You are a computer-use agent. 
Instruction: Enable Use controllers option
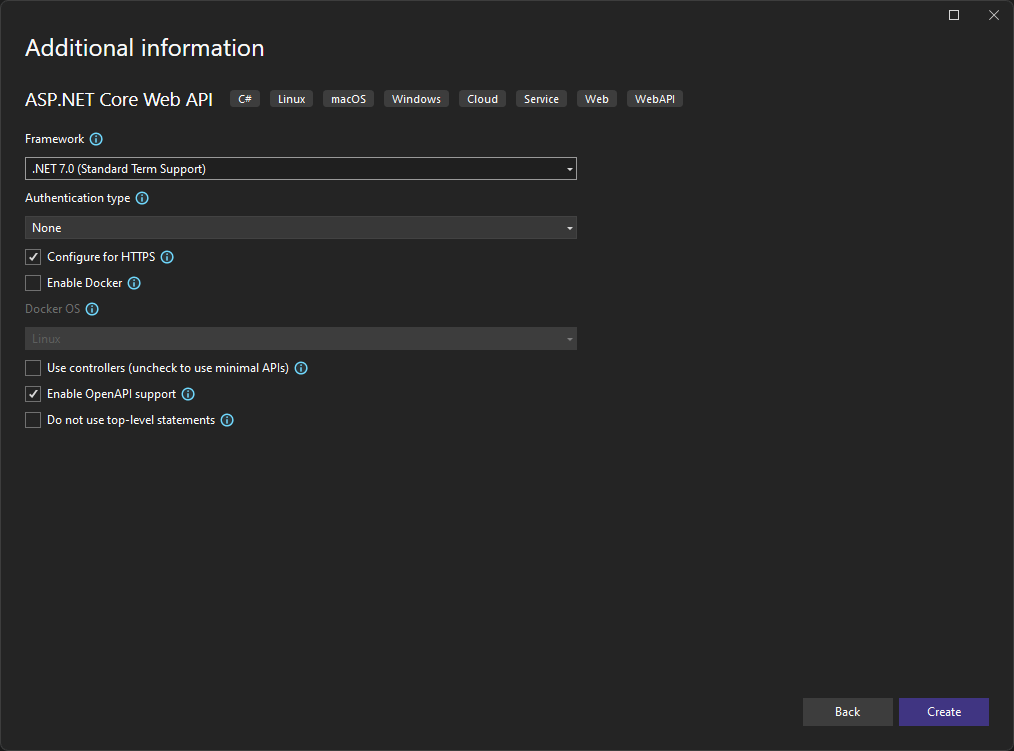(x=32, y=368)
